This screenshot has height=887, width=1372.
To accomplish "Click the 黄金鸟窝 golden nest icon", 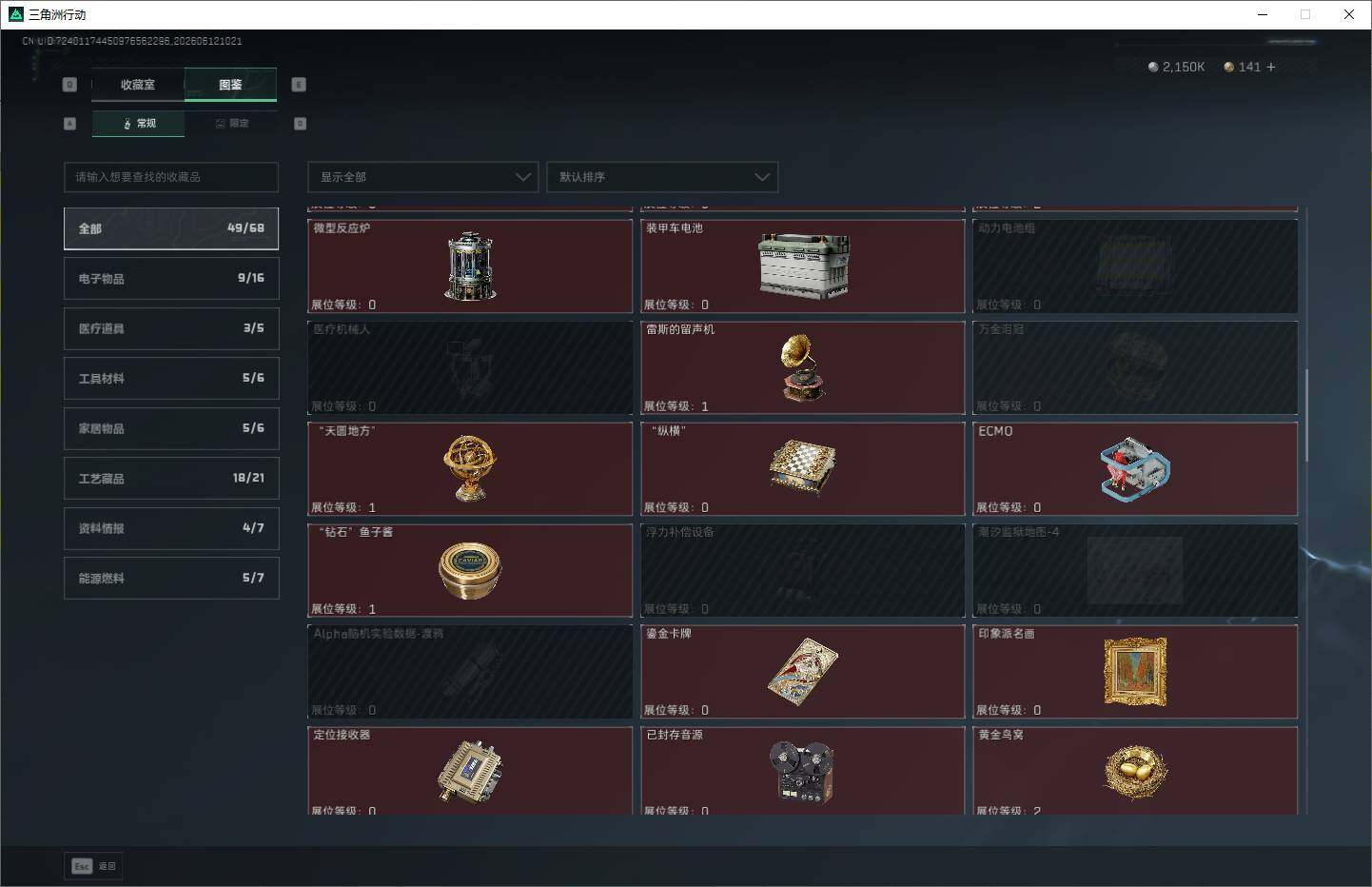I will pos(1135,772).
